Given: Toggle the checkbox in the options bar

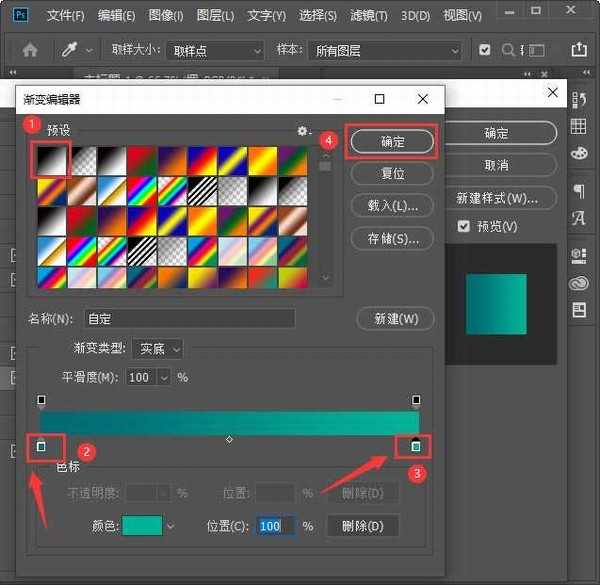Looking at the screenshot, I should pyautogui.click(x=485, y=50).
